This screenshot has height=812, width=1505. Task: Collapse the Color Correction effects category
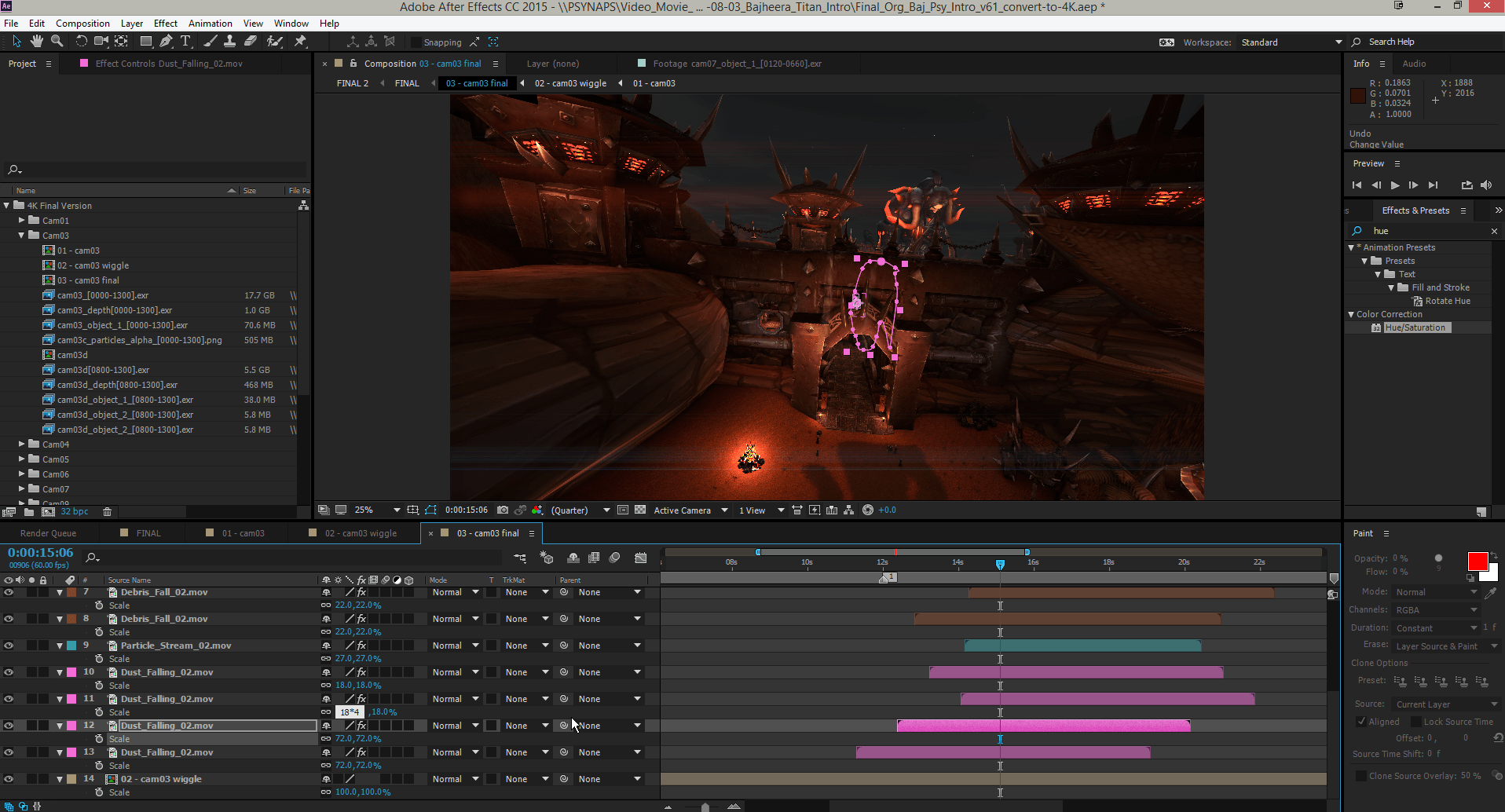pos(1351,314)
